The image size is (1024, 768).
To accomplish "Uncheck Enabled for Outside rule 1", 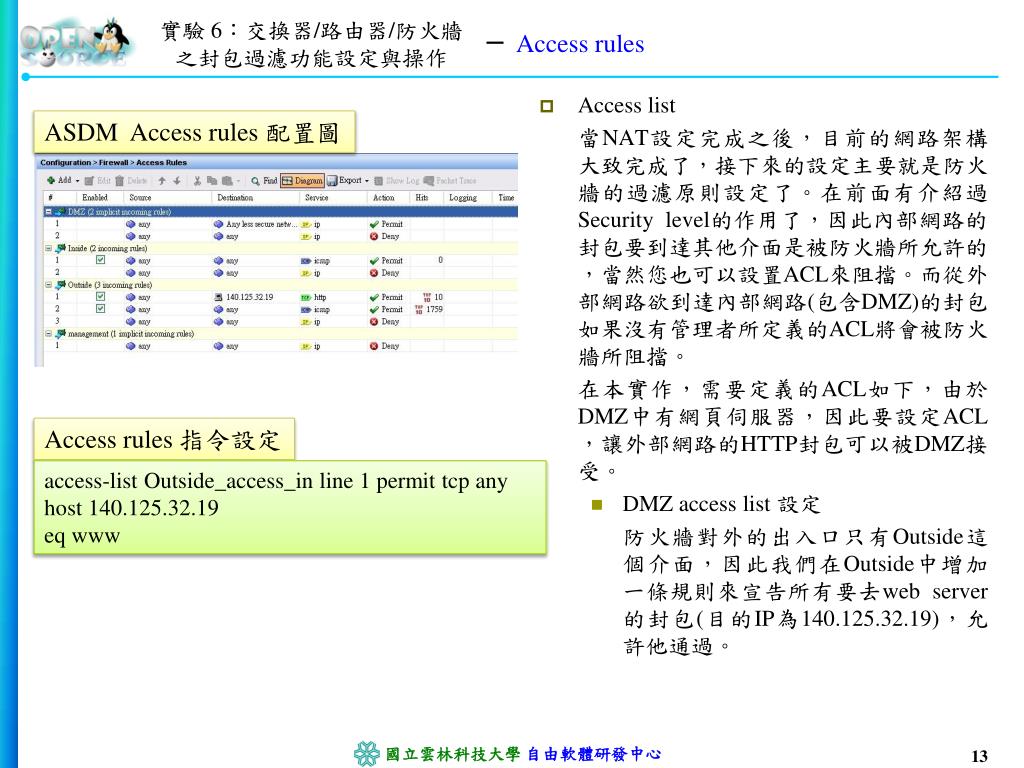I will [x=101, y=296].
